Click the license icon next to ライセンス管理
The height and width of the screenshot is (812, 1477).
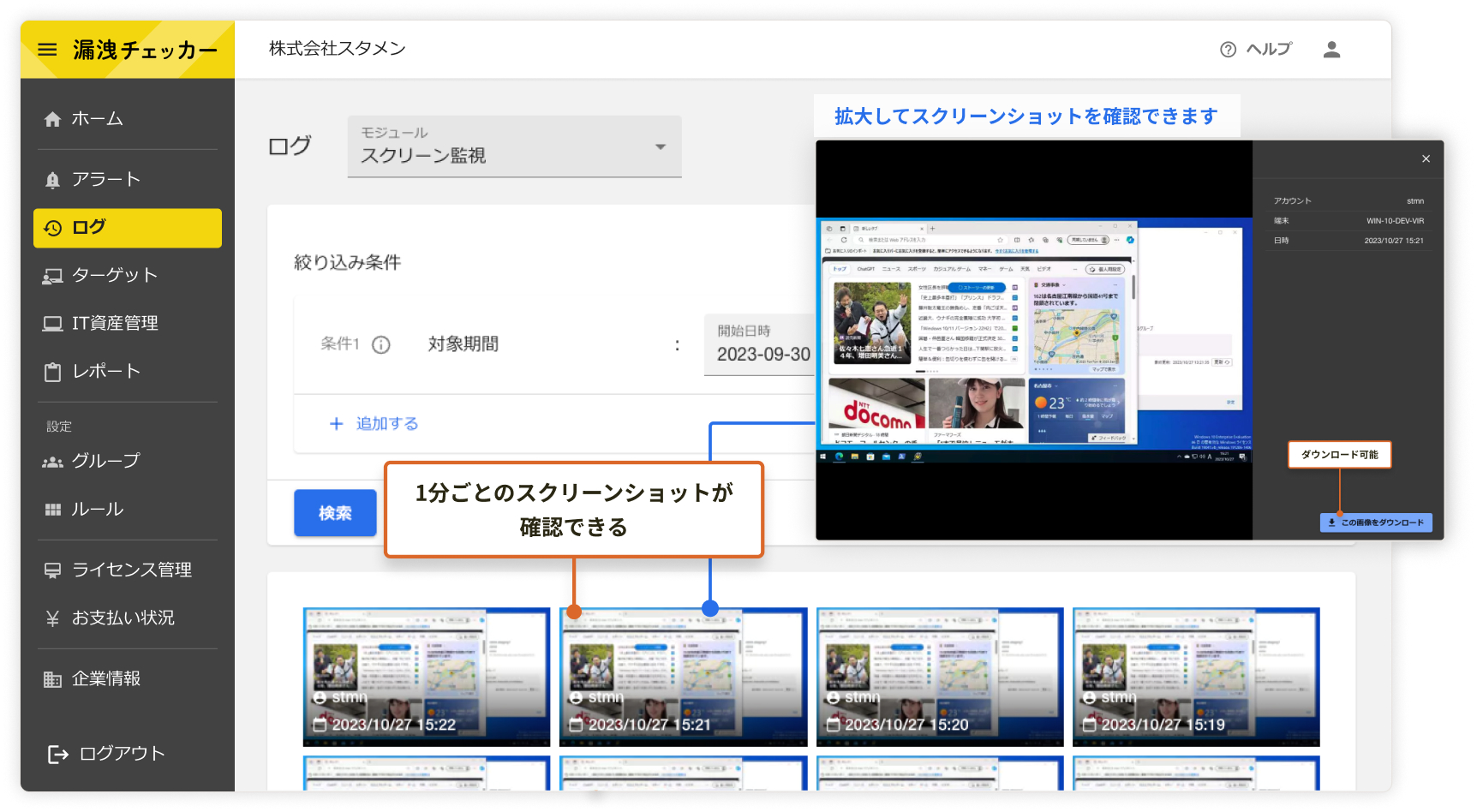tap(52, 570)
